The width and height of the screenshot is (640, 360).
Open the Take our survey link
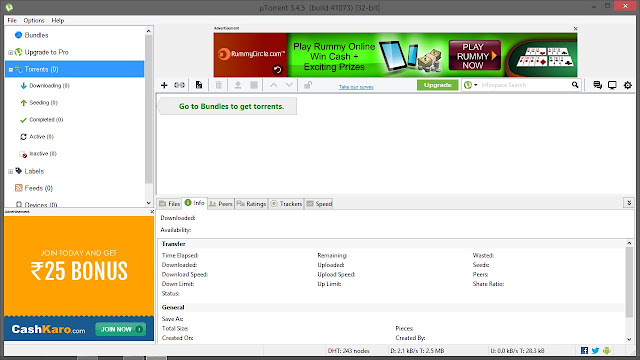pyautogui.click(x=356, y=87)
